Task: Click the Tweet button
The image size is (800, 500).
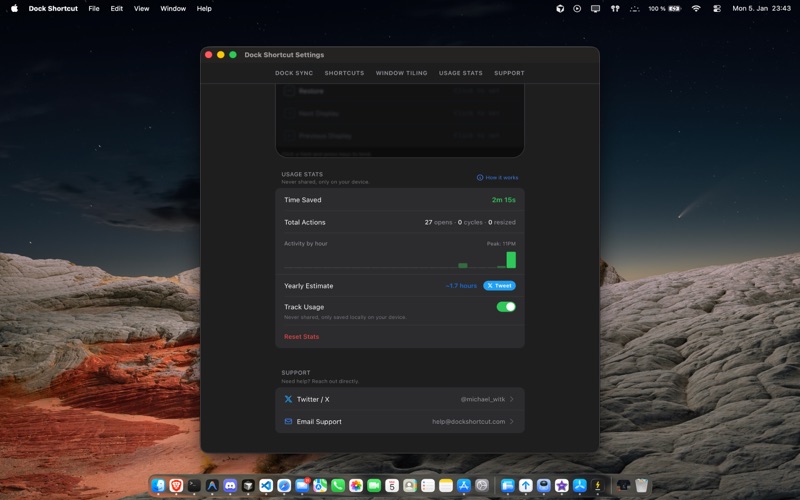Action: (x=499, y=286)
